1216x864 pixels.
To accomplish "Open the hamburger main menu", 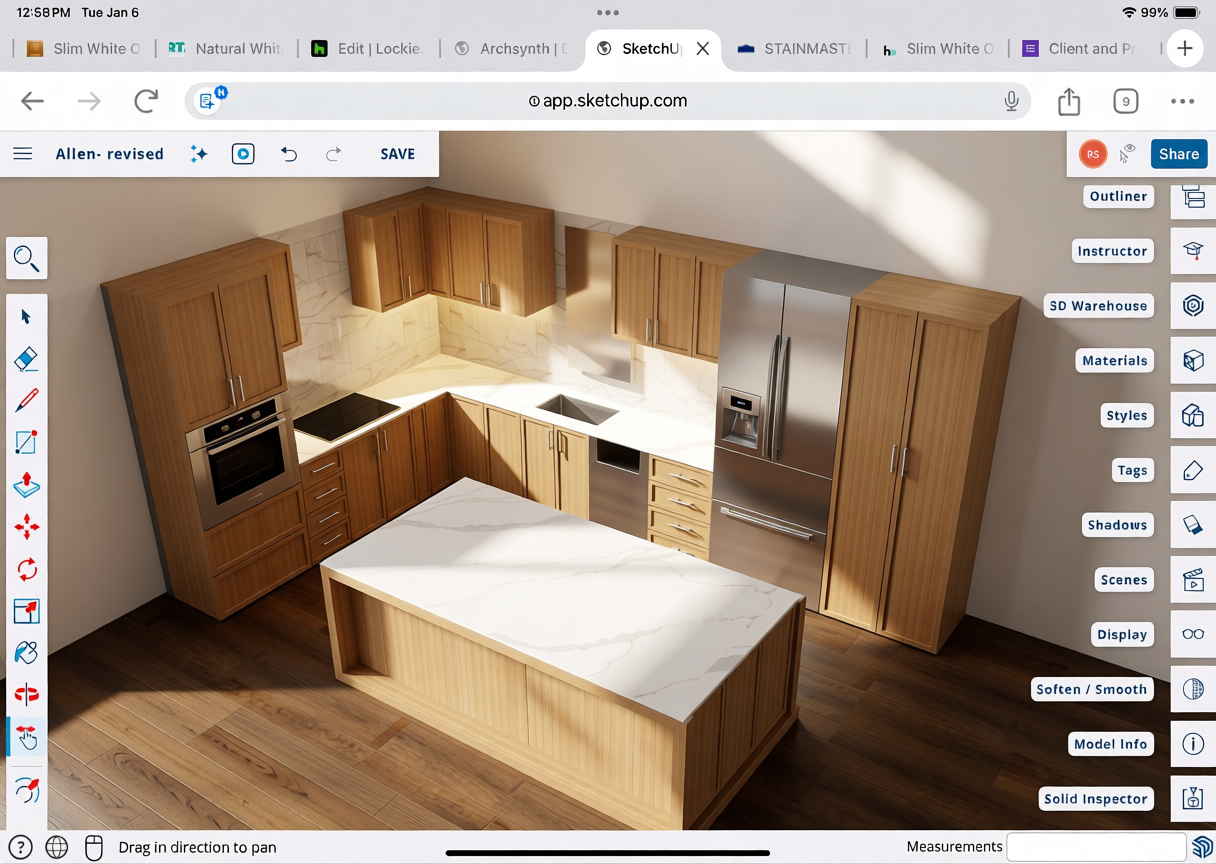I will tap(23, 154).
